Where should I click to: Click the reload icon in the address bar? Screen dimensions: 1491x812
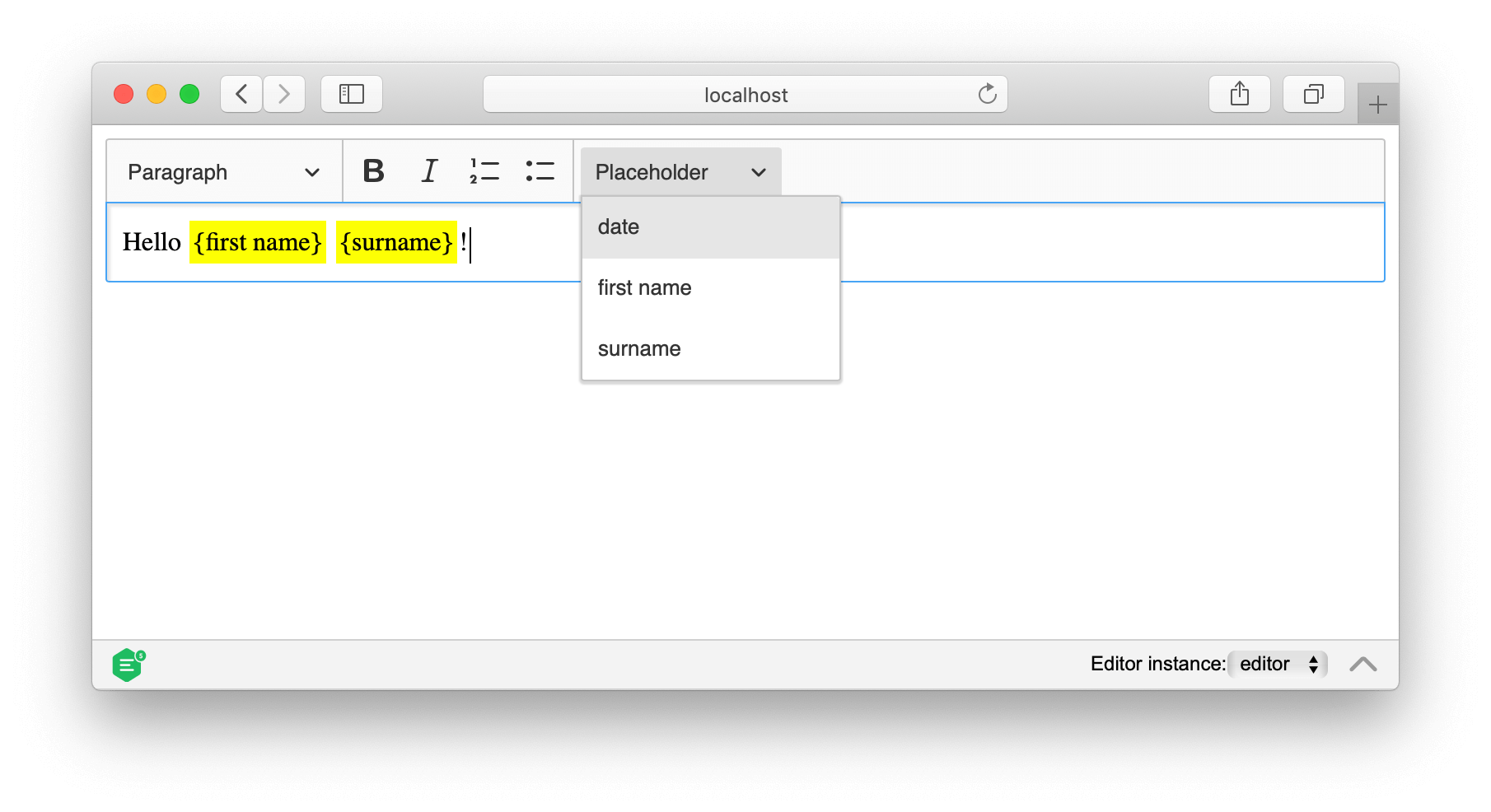pos(987,94)
